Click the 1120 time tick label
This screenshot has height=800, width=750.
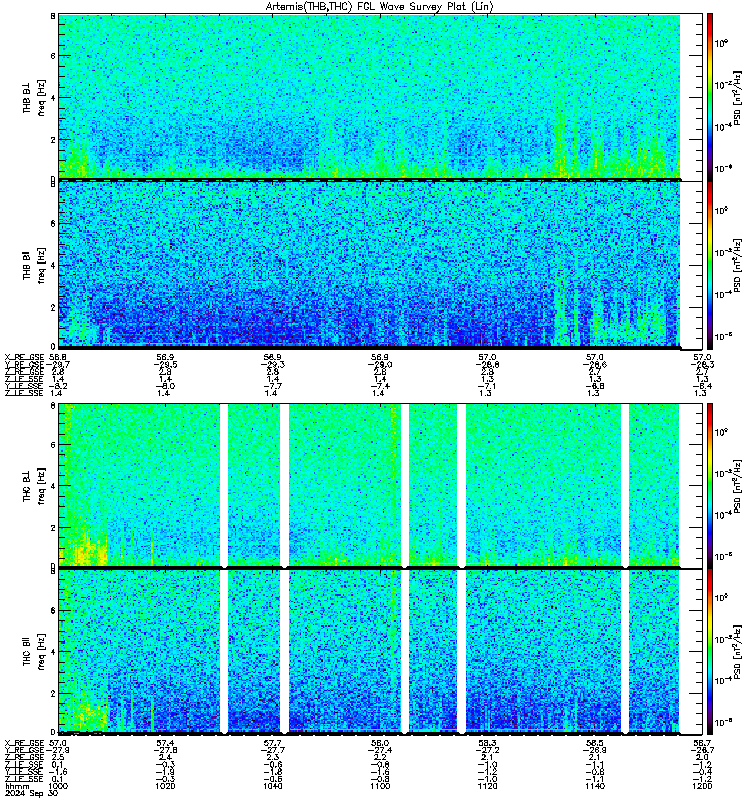(x=487, y=786)
